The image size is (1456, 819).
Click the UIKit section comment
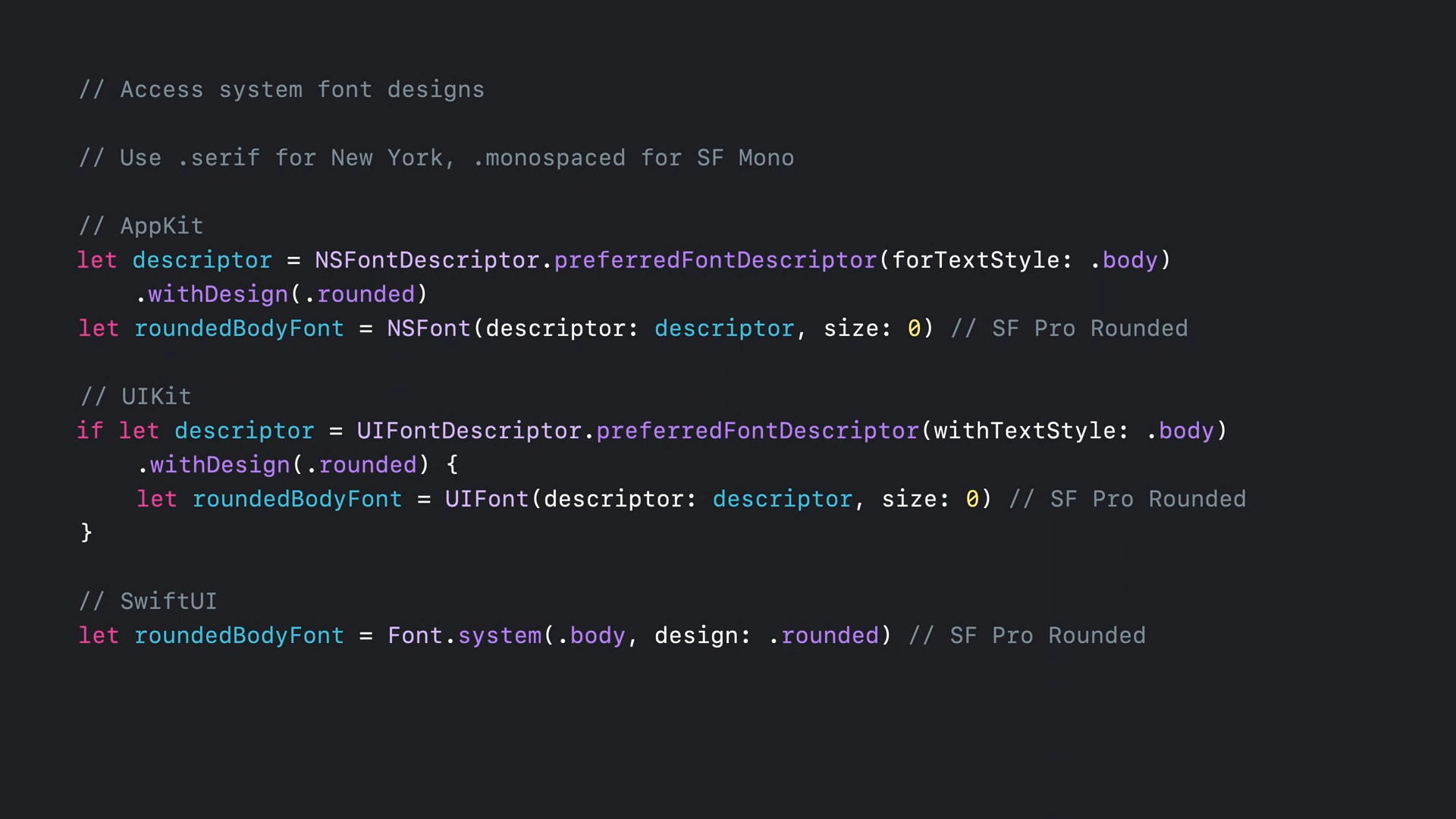pyautogui.click(x=135, y=397)
